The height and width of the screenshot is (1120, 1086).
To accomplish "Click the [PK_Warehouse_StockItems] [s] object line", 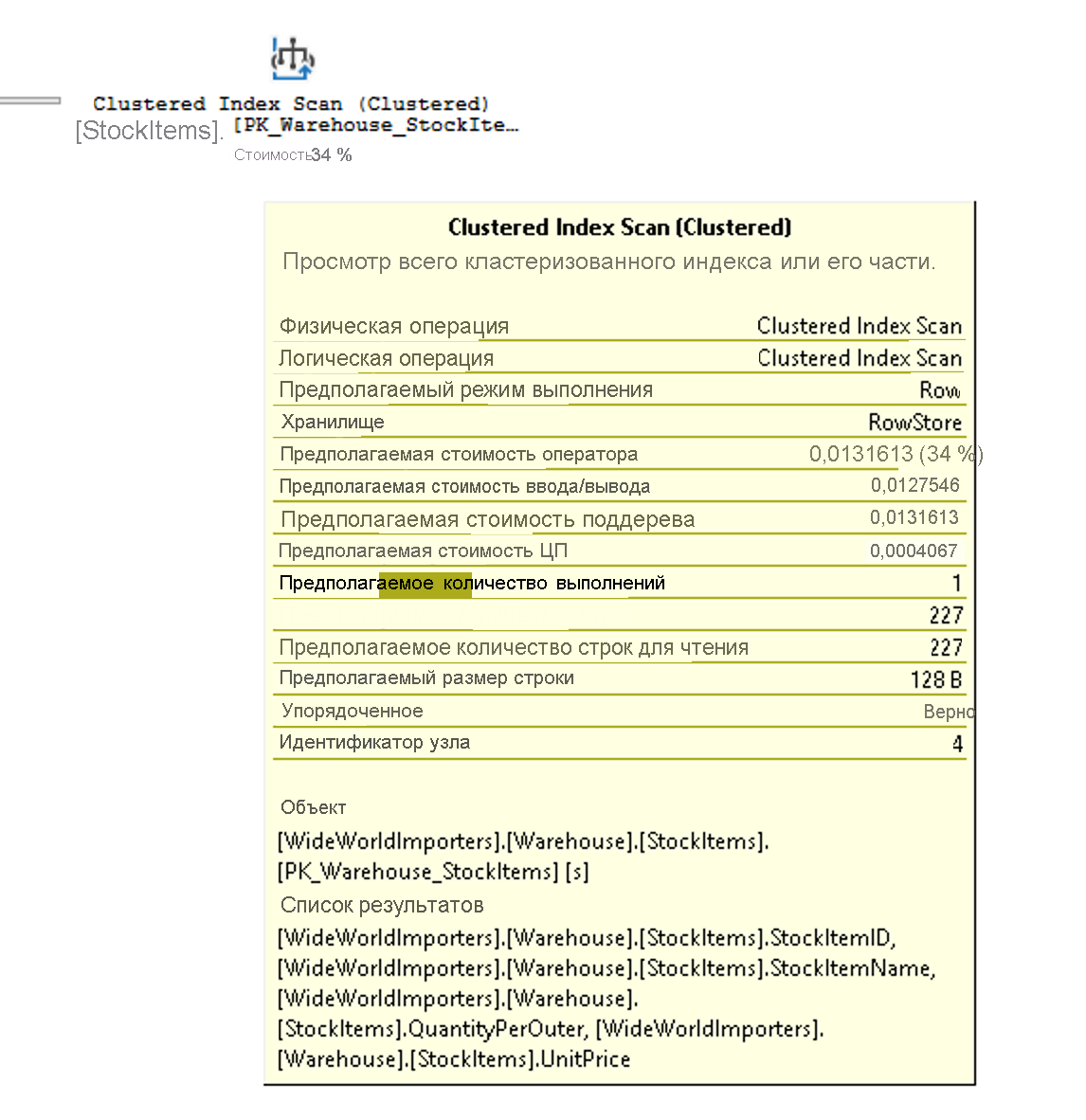I will tap(433, 872).
